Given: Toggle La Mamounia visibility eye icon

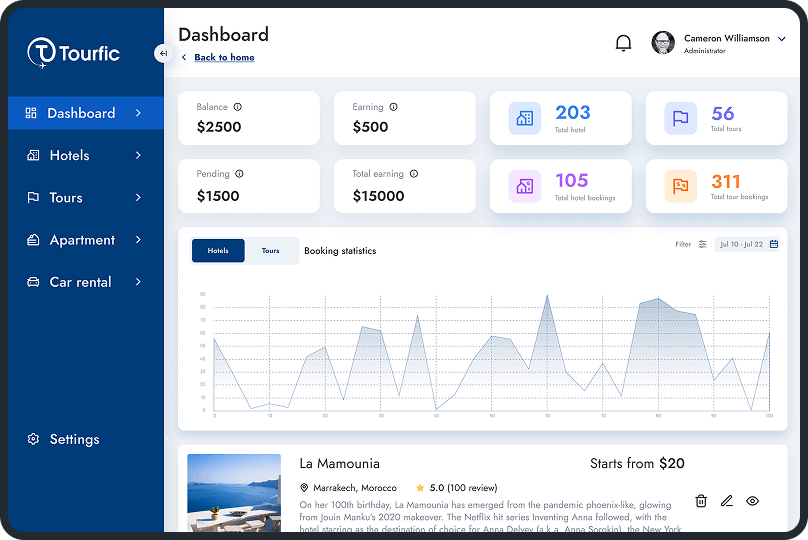Looking at the screenshot, I should 753,501.
